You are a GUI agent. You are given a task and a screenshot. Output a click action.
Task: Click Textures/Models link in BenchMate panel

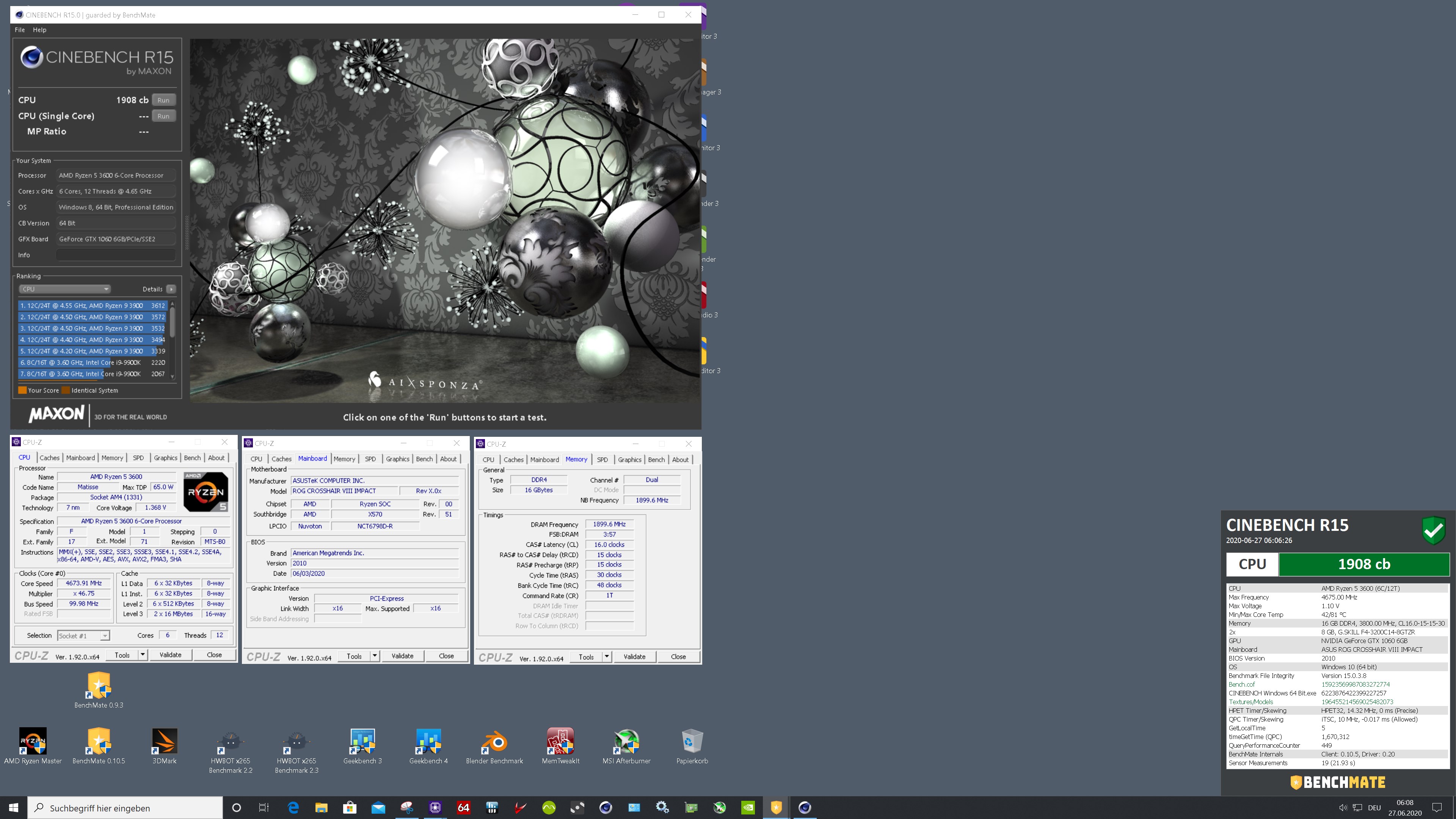click(1251, 701)
